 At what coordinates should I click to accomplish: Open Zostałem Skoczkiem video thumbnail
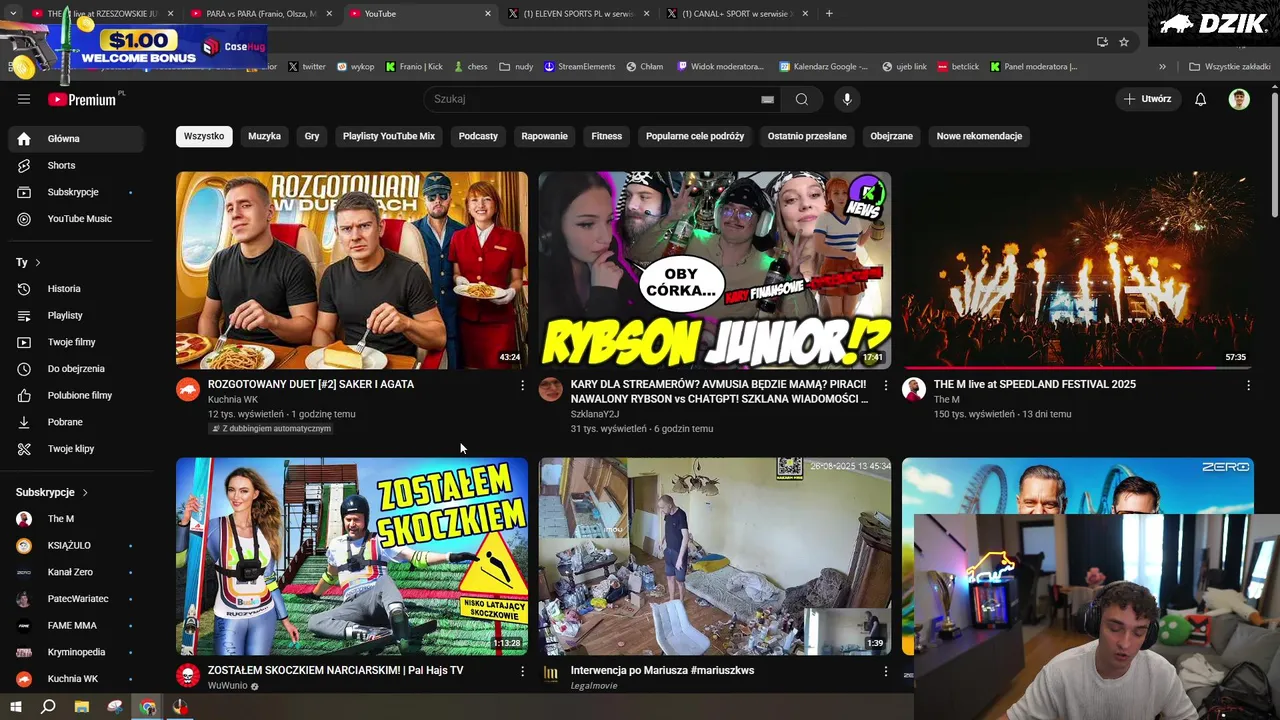352,556
